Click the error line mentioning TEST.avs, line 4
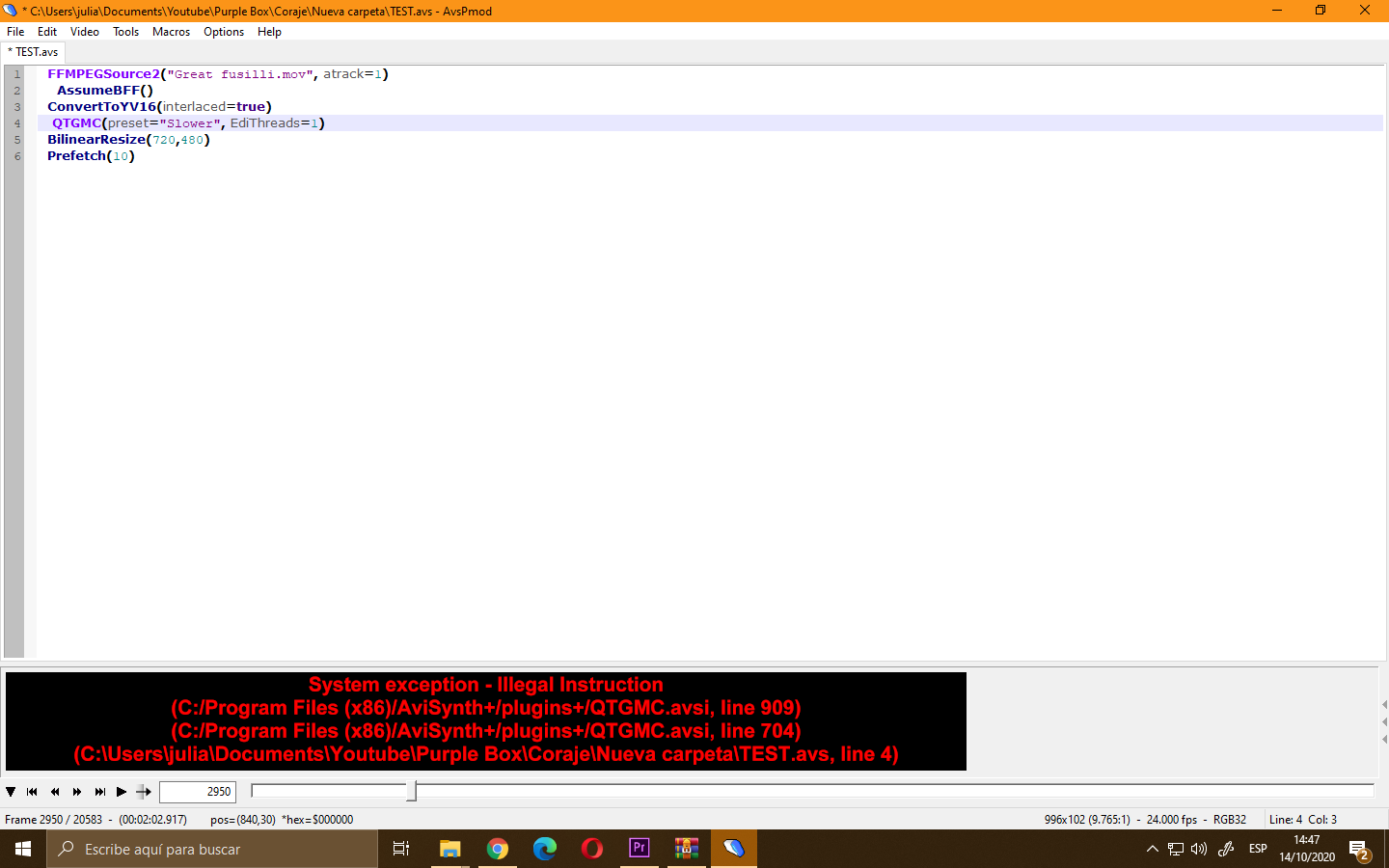The width and height of the screenshot is (1389, 868). coord(486,754)
